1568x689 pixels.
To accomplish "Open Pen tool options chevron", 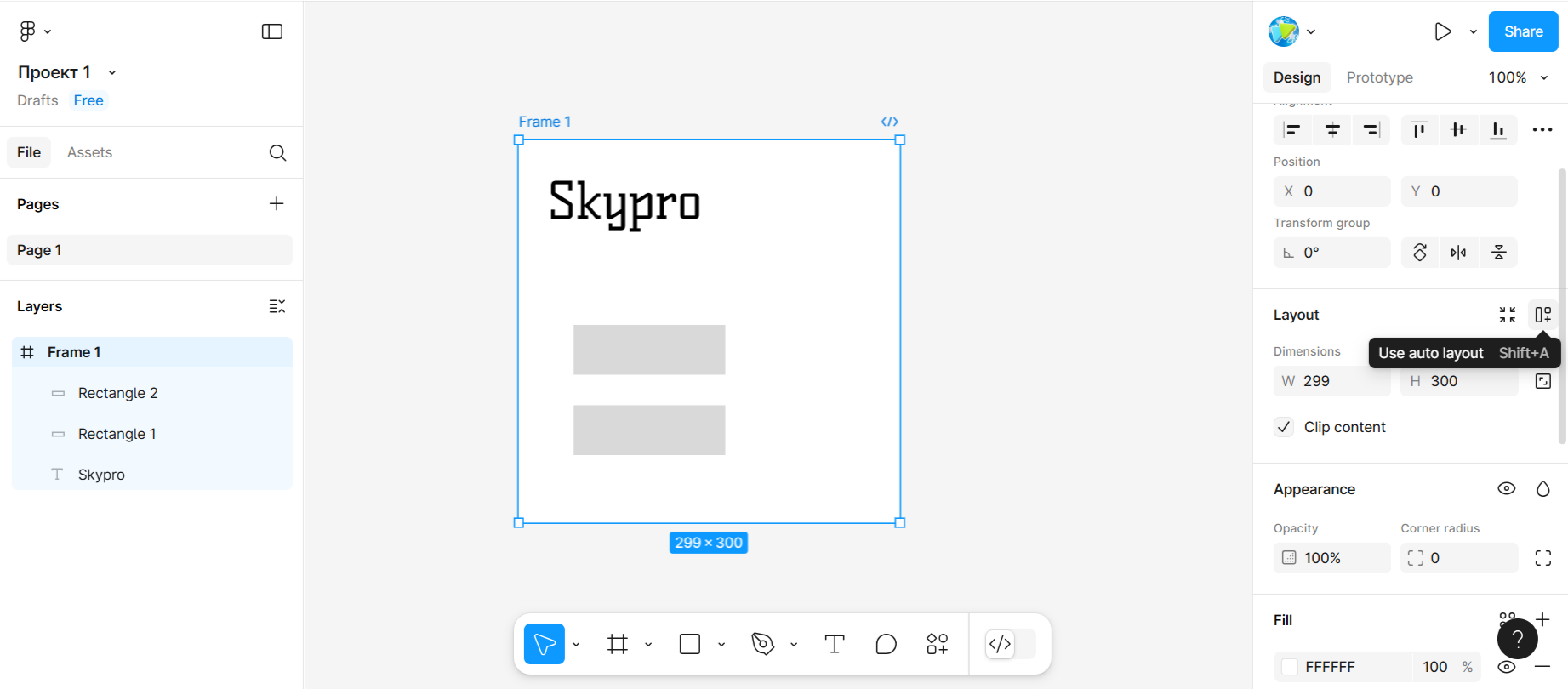I will tap(794, 645).
